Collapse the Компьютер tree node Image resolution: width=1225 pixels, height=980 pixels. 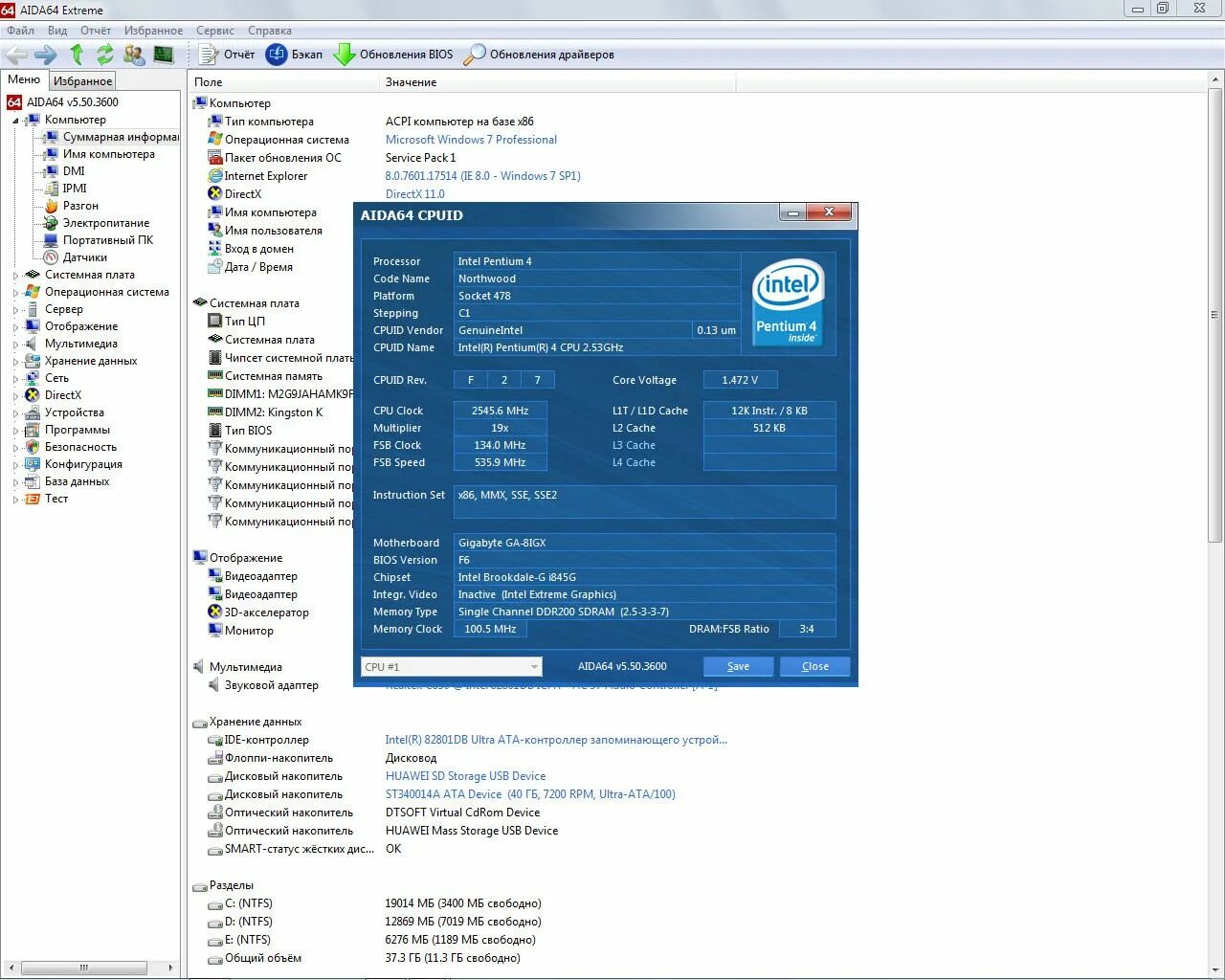coord(15,121)
